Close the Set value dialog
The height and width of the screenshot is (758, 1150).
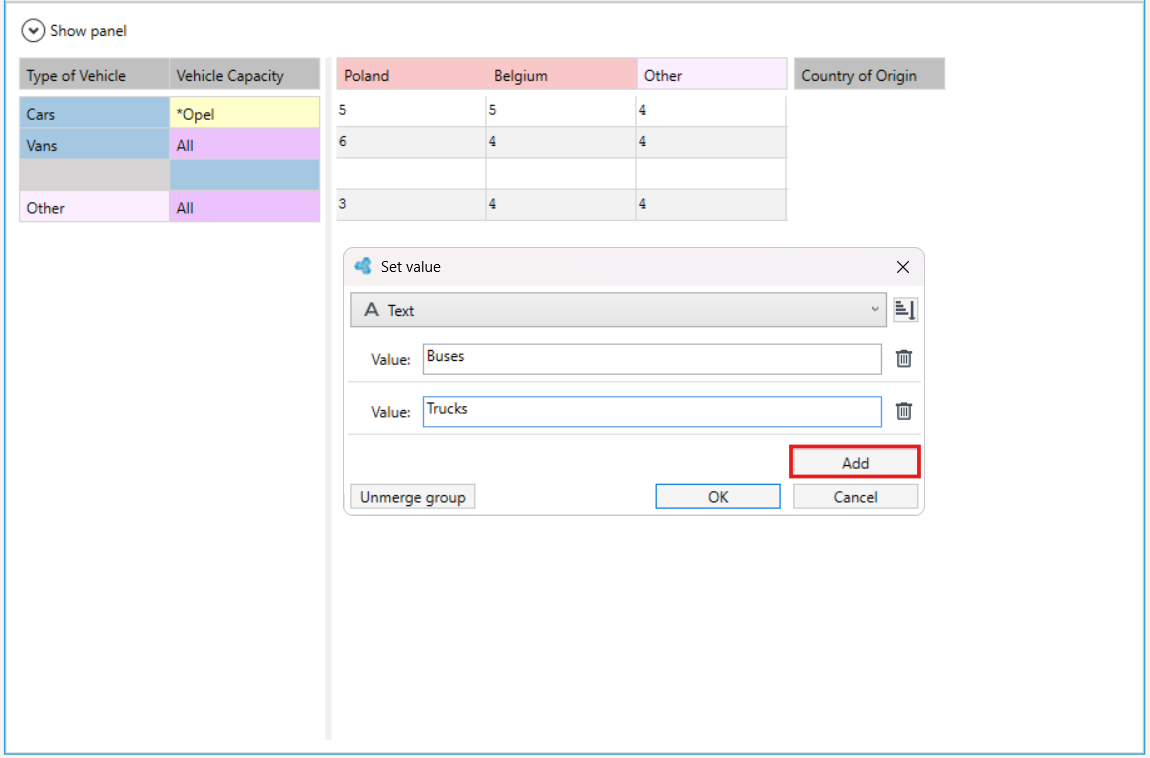[903, 267]
